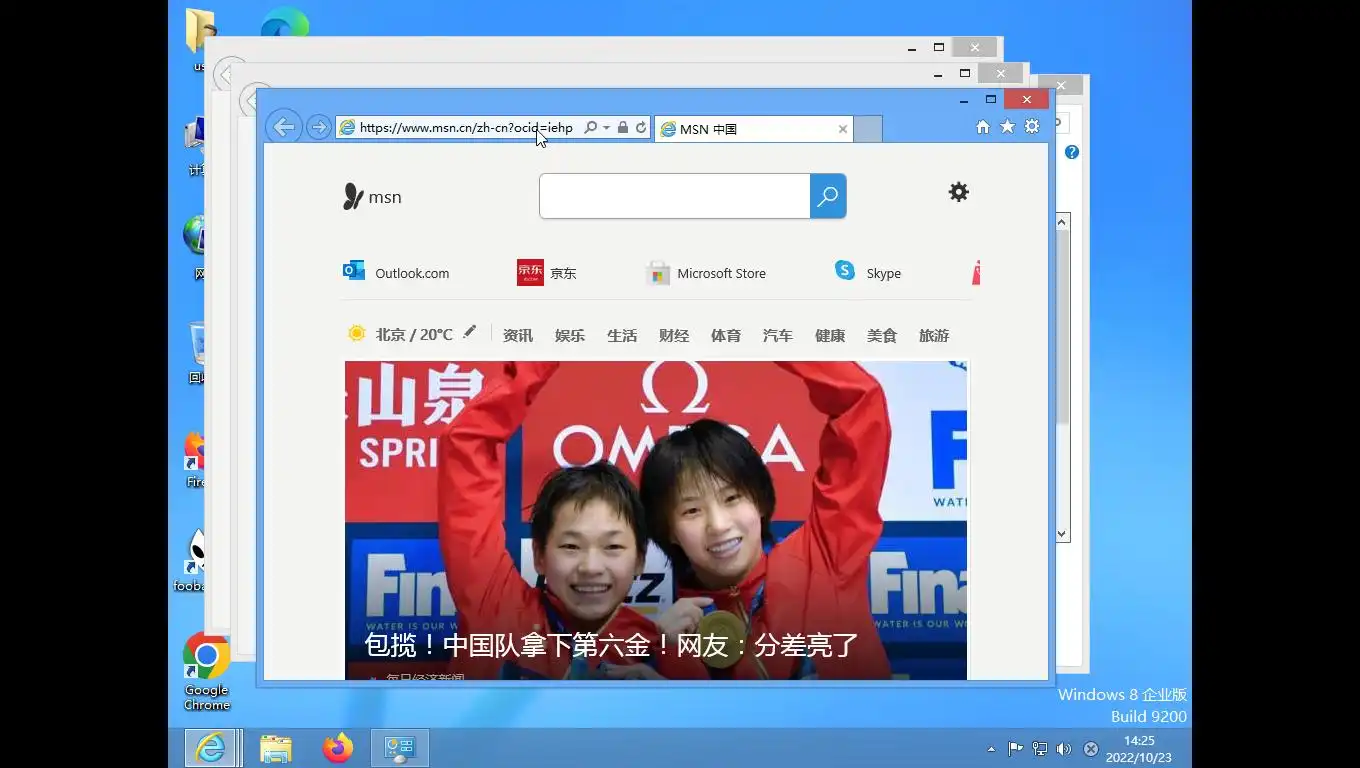Launch Firefox from the taskbar

(x=338, y=748)
